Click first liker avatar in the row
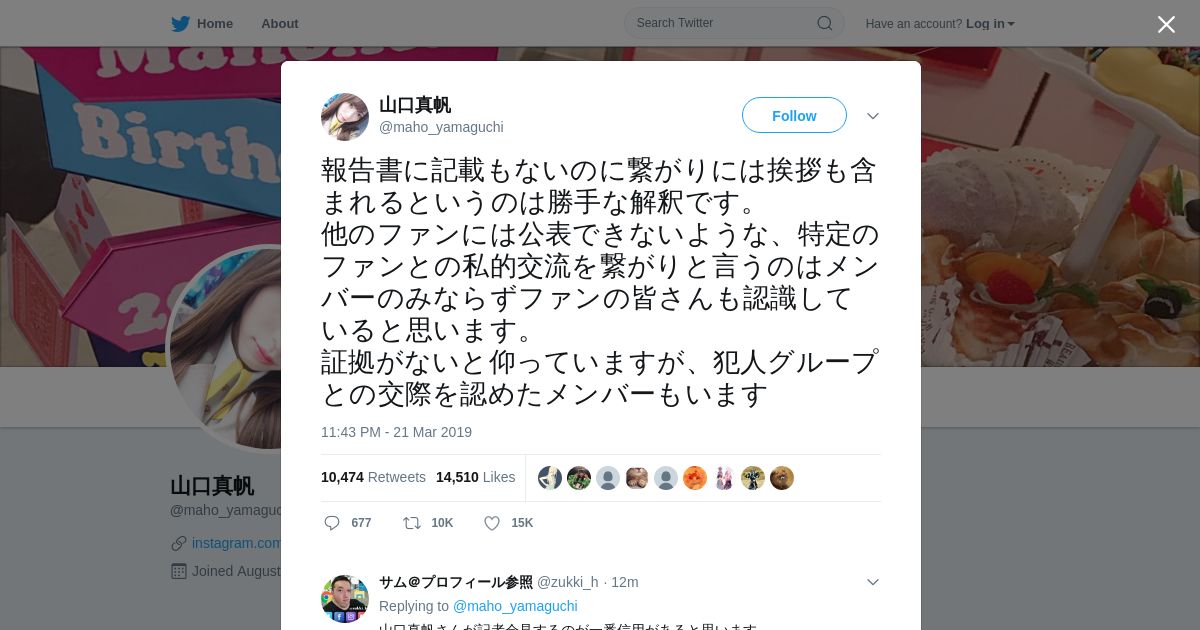 point(550,478)
